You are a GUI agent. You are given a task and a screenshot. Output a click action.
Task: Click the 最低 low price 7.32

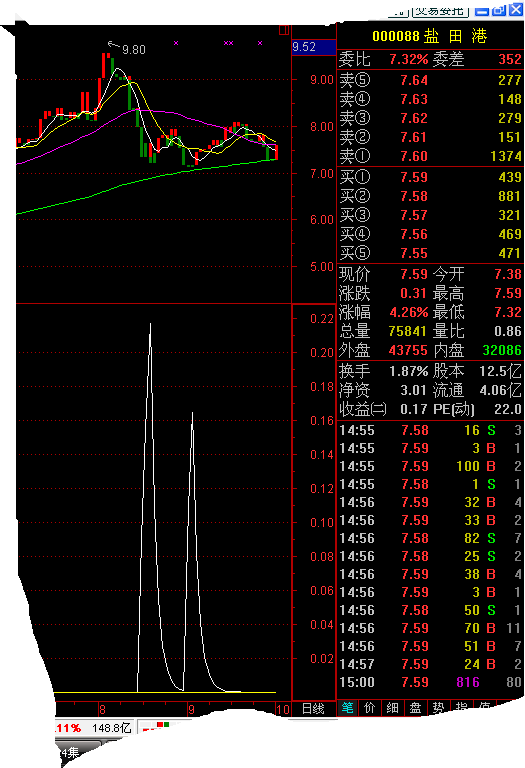pyautogui.click(x=508, y=312)
